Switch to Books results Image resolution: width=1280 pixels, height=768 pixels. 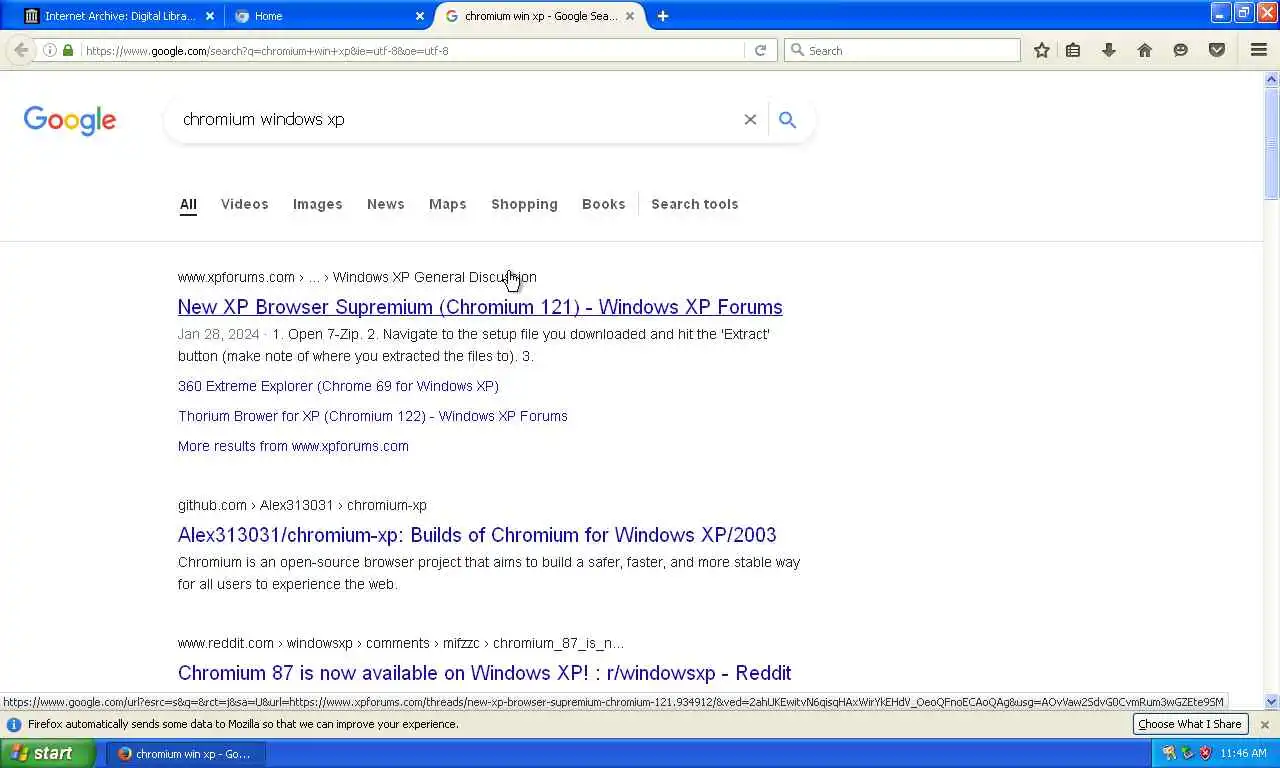[x=604, y=204]
